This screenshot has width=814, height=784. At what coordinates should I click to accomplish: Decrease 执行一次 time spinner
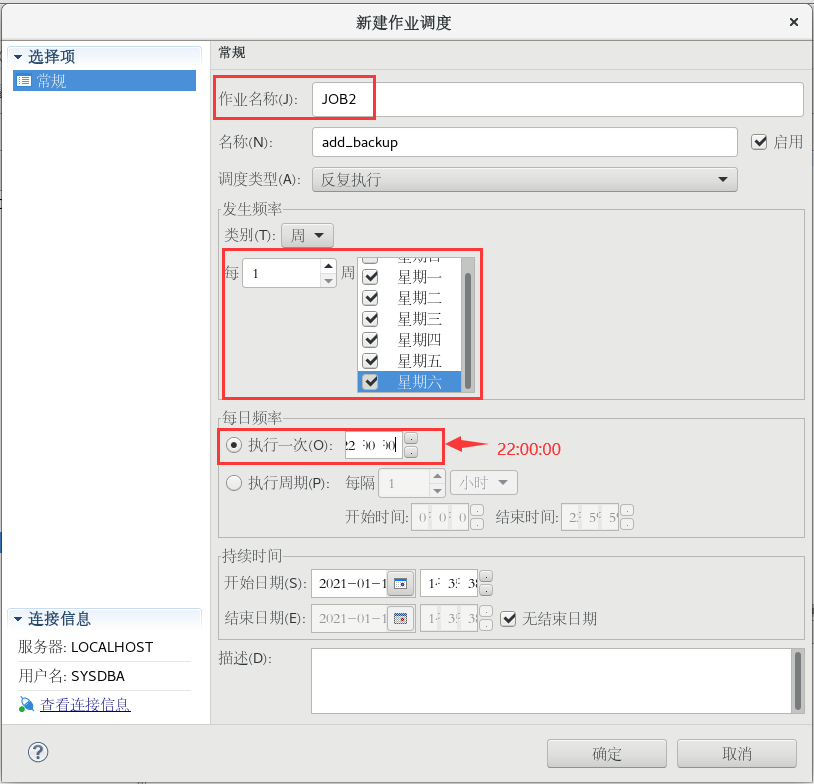click(x=411, y=452)
